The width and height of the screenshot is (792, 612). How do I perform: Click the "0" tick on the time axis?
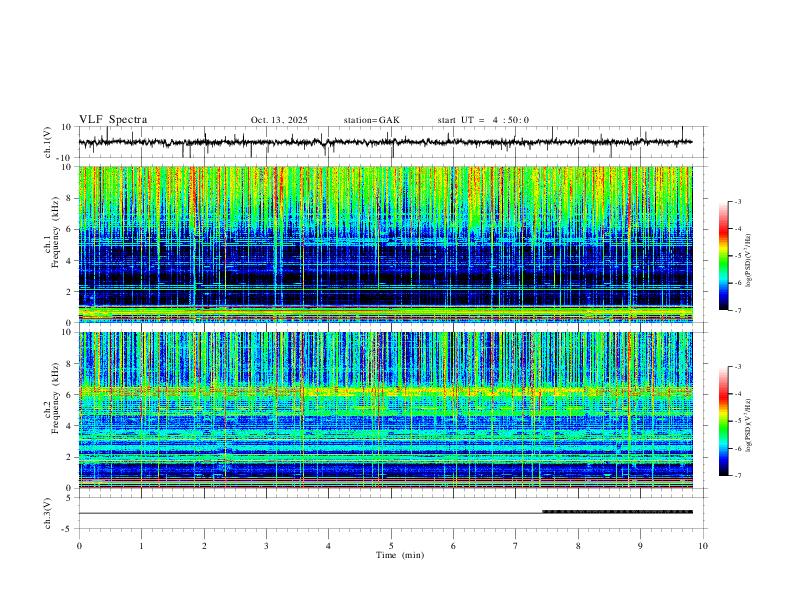point(79,546)
